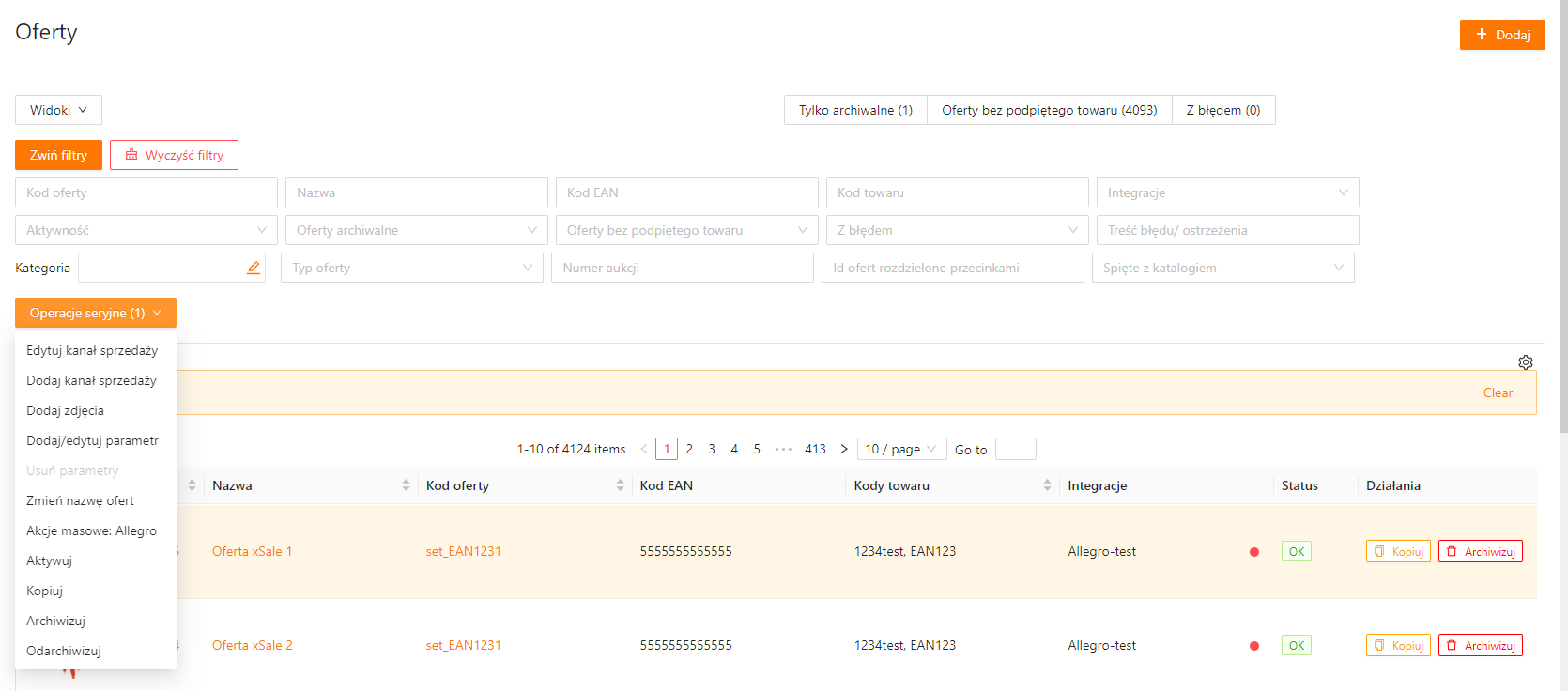
Task: Open the Widoki dropdown
Action: 58,110
